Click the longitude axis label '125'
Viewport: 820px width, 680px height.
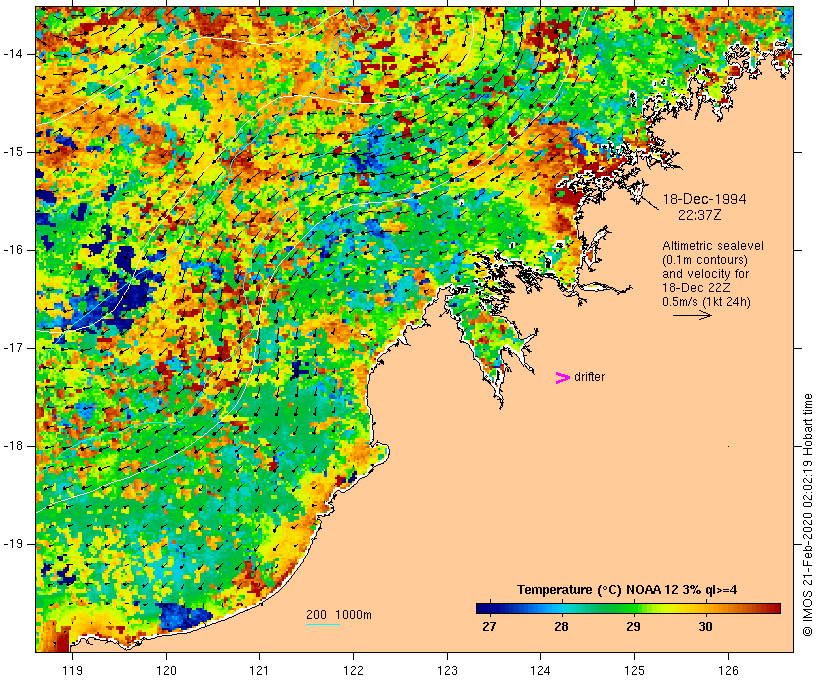tap(634, 671)
